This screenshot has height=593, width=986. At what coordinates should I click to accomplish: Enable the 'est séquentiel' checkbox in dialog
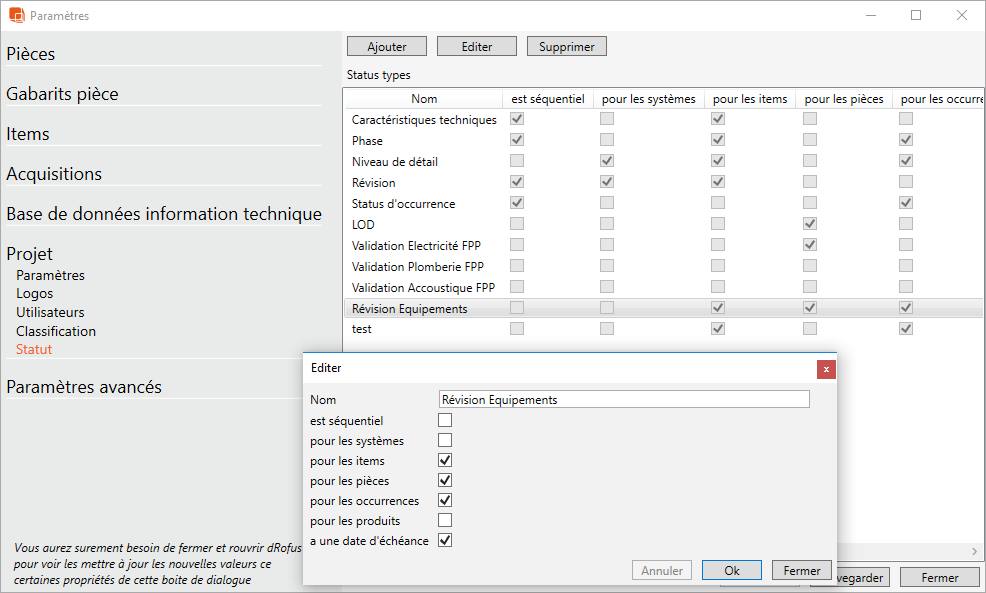pos(445,421)
